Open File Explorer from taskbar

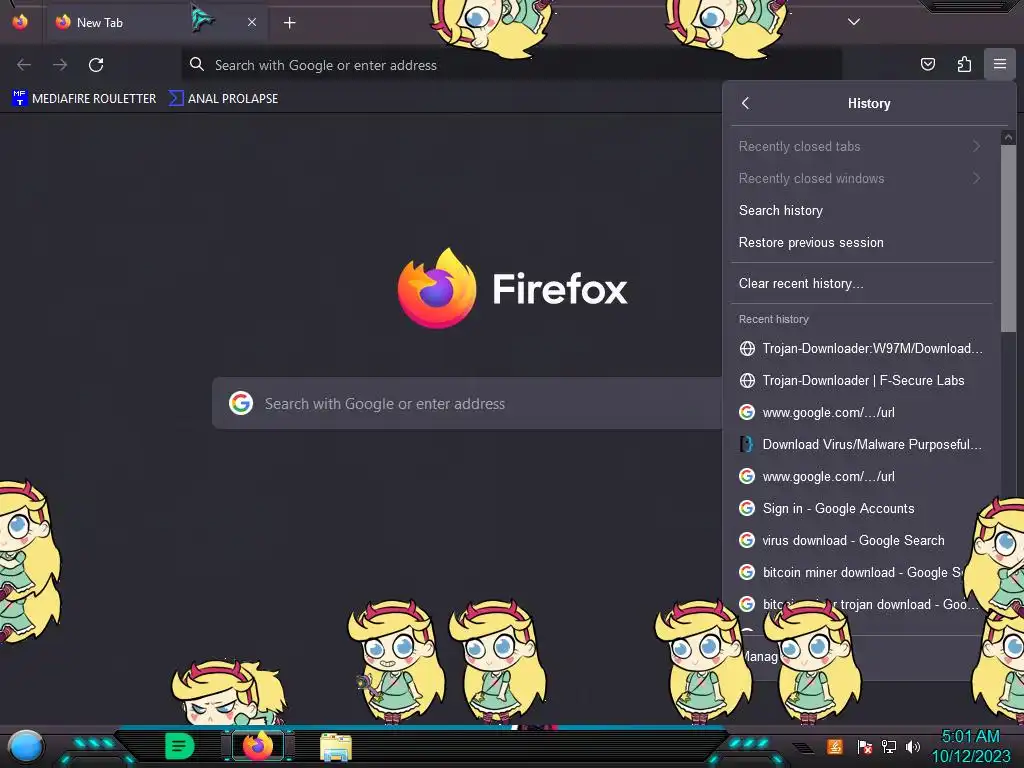pyautogui.click(x=336, y=746)
